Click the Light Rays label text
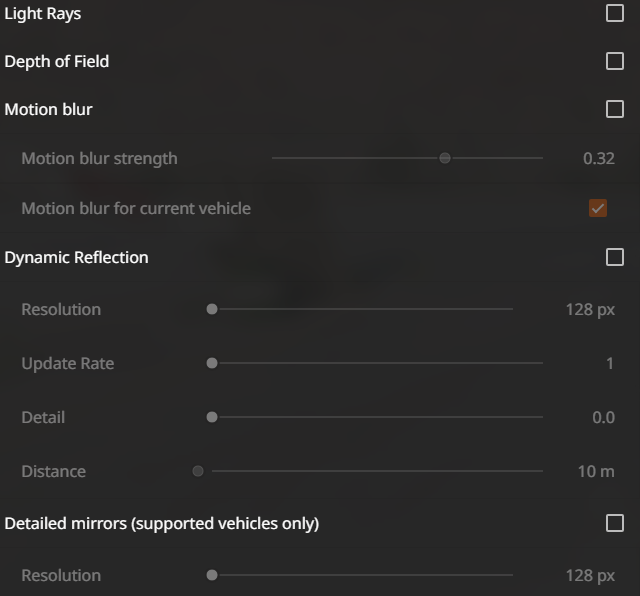The width and height of the screenshot is (640, 596). coord(42,13)
